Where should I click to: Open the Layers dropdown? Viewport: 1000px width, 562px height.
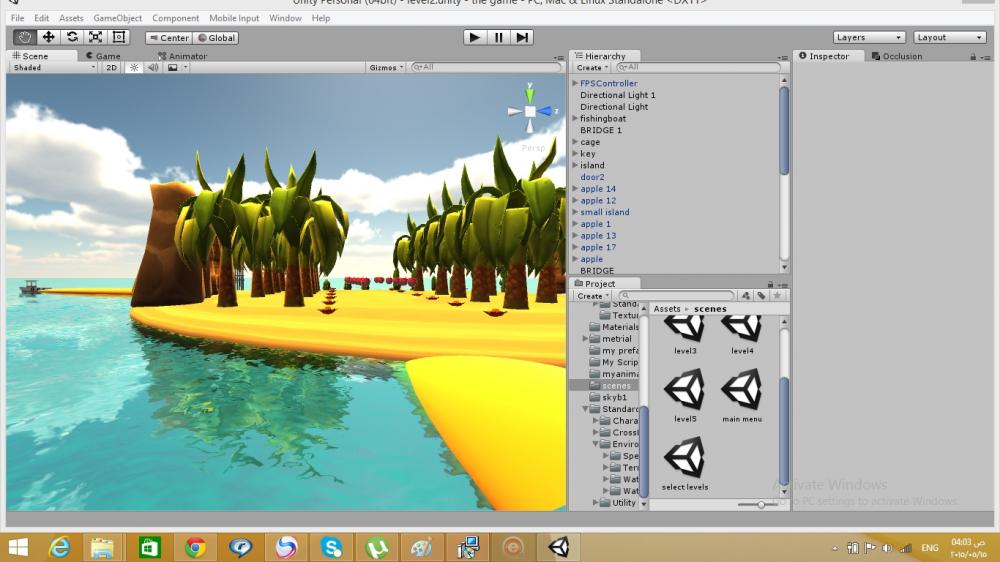tap(869, 38)
